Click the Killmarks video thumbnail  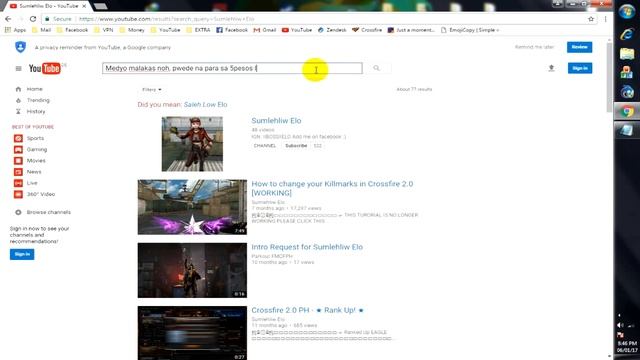click(192, 207)
